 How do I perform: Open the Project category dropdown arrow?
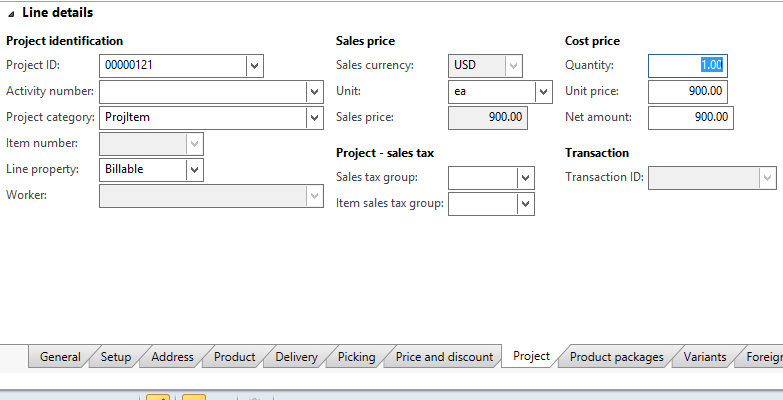(x=314, y=118)
